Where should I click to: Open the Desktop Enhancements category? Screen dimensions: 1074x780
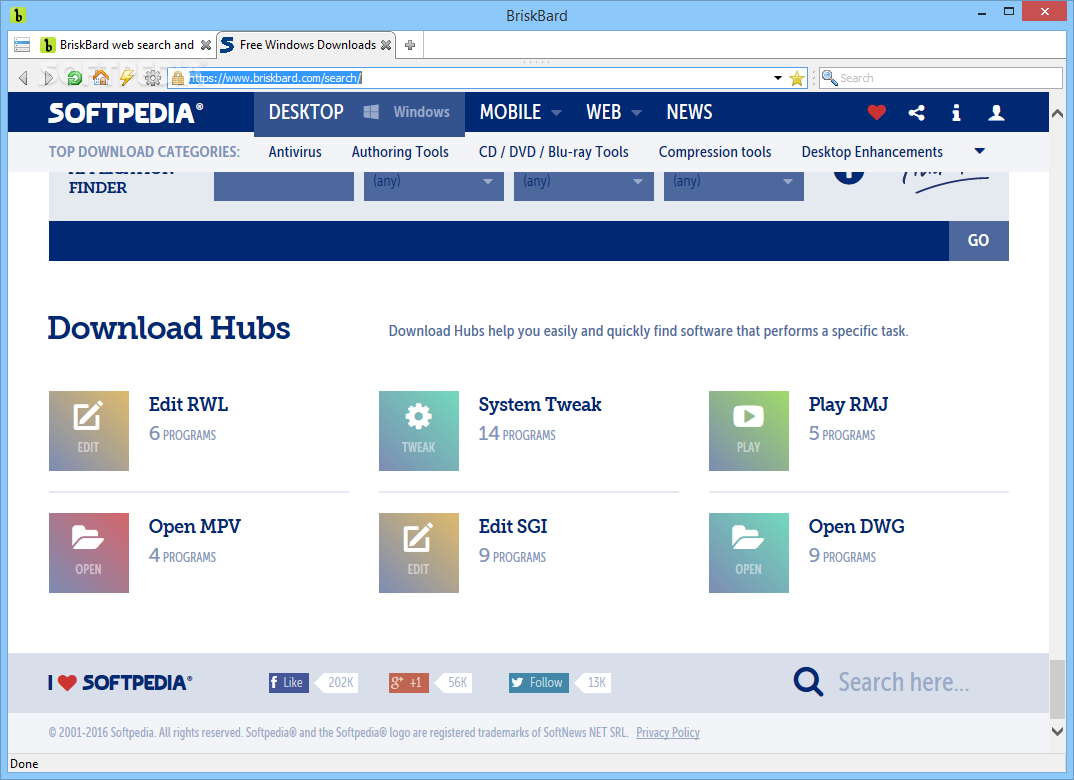tap(872, 152)
